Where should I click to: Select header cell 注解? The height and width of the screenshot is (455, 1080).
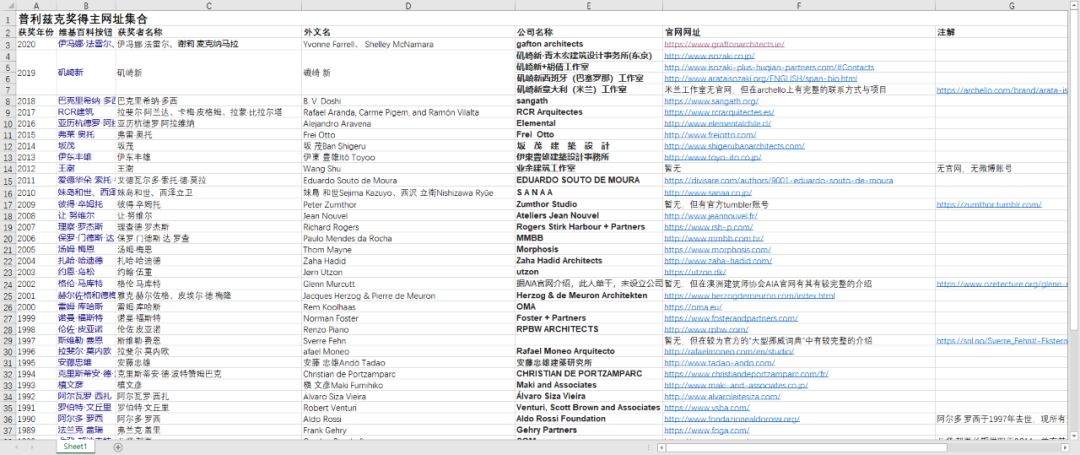pyautogui.click(x=946, y=32)
